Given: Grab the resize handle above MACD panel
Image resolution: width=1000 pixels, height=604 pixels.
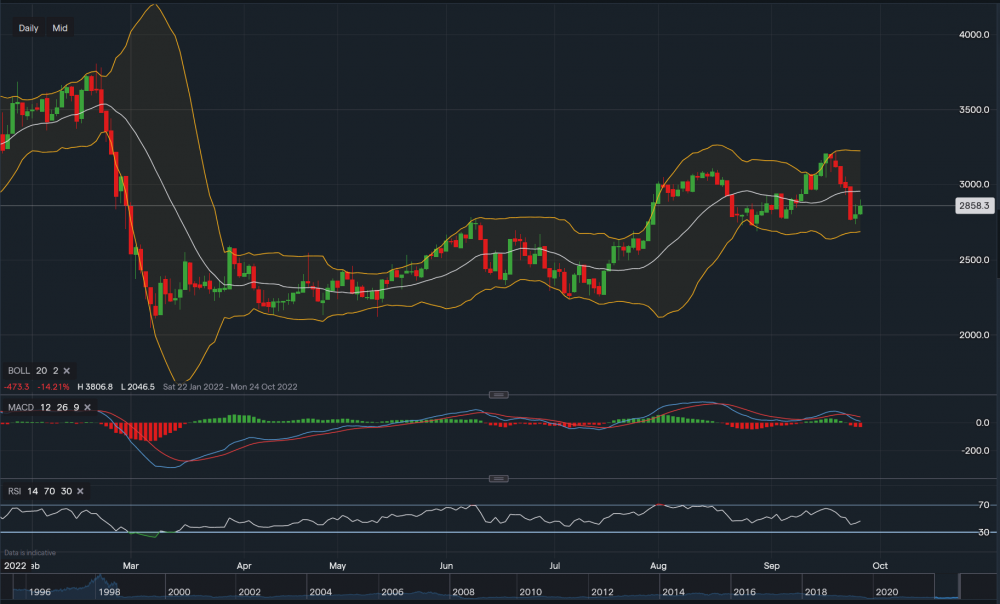Looking at the screenshot, I should tap(493, 395).
